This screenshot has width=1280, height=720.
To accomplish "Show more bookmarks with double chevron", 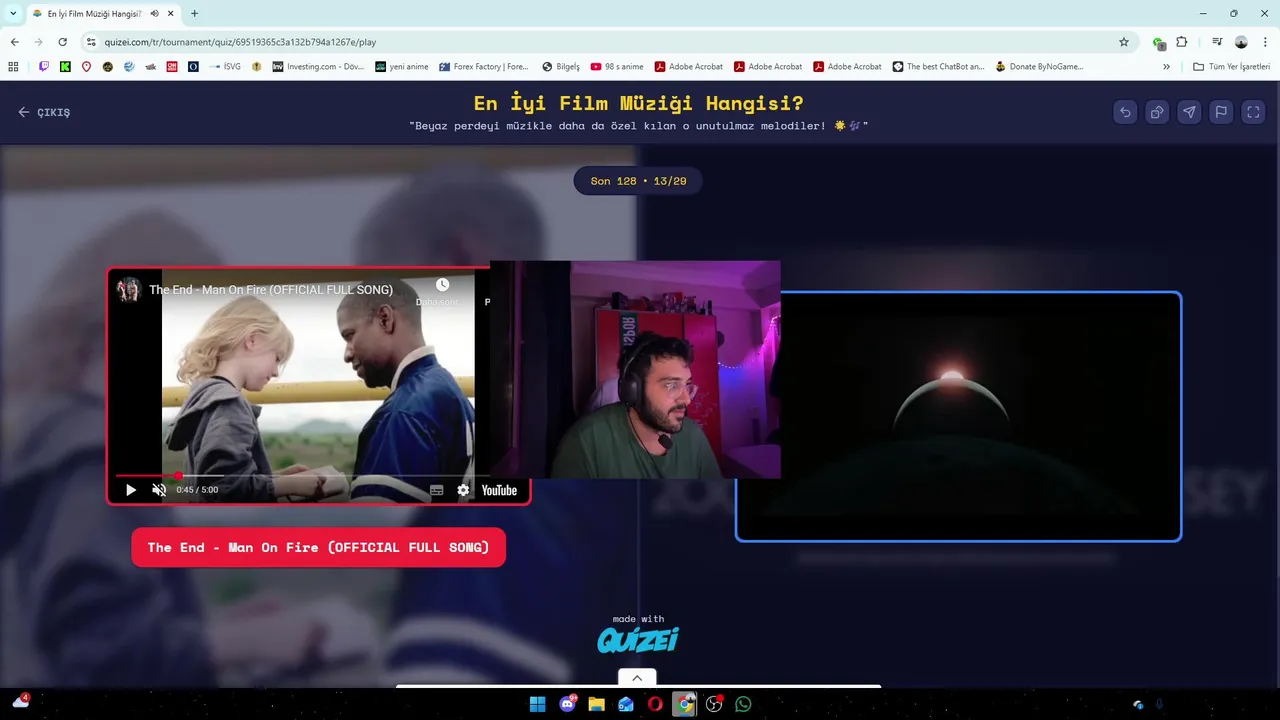I will [x=1166, y=67].
